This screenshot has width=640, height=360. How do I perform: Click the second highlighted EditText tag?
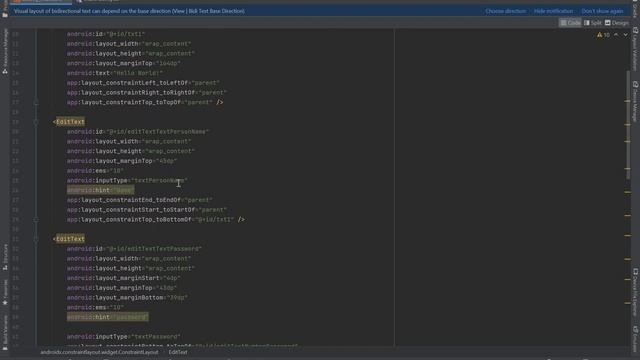(x=70, y=239)
